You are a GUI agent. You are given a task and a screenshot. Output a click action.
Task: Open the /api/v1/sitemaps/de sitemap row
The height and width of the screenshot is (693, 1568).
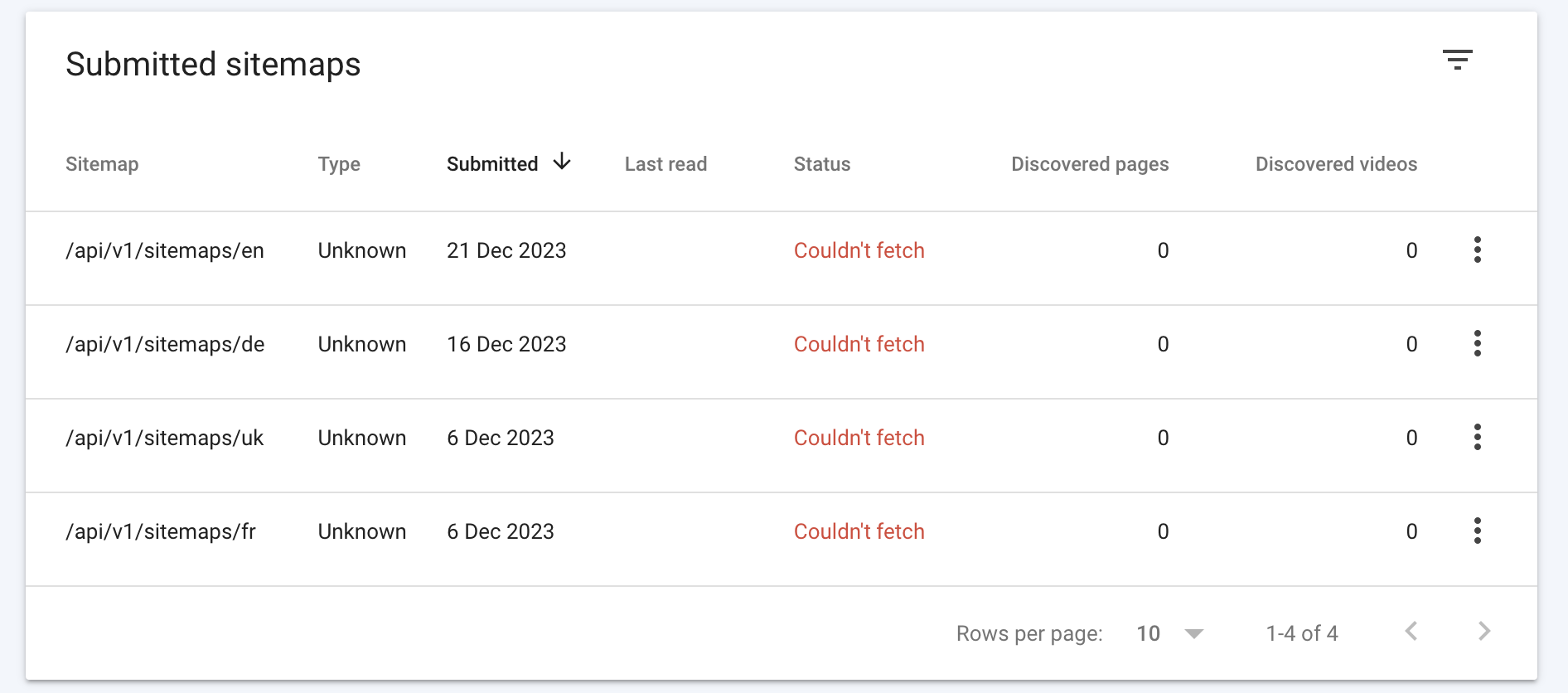165,344
